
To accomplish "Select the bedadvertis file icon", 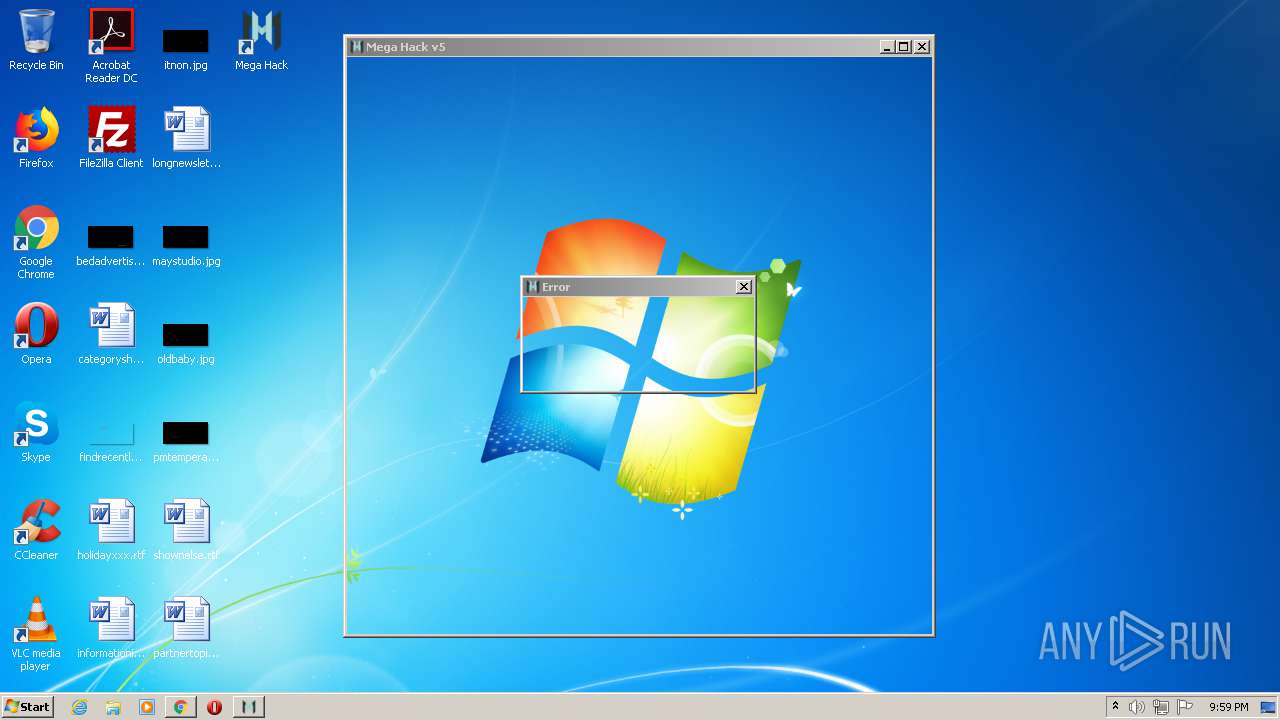I will pyautogui.click(x=111, y=245).
